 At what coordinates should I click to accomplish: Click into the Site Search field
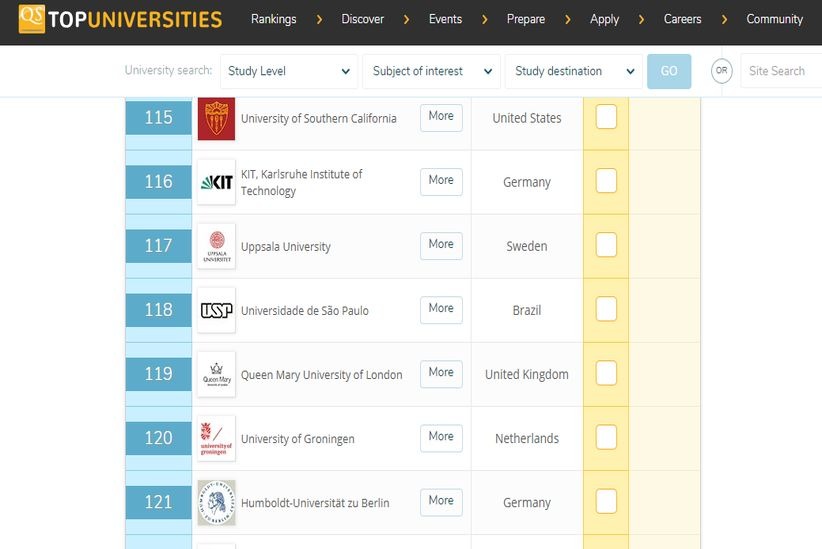click(x=780, y=71)
